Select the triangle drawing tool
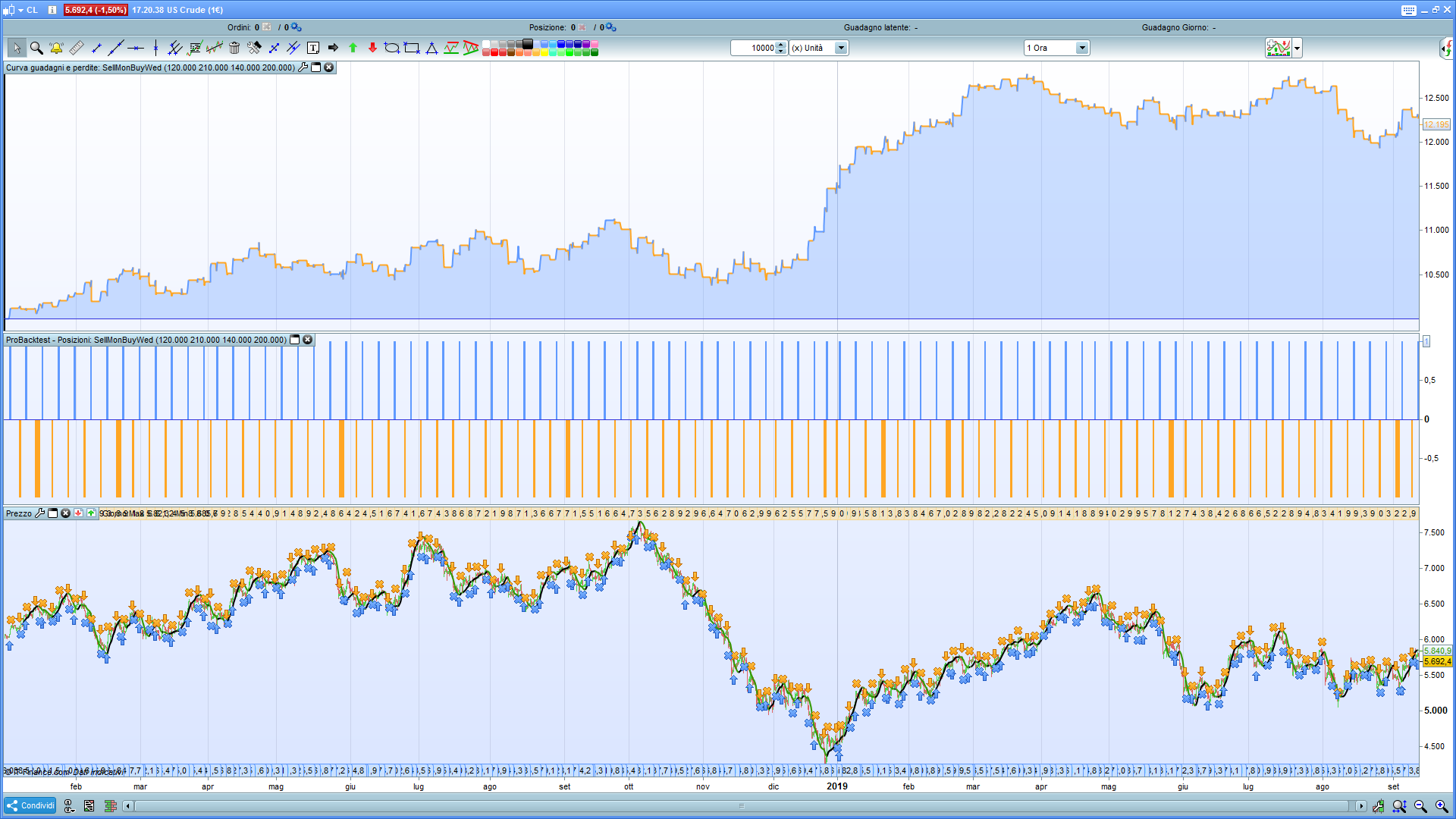This screenshot has height=819, width=1456. pyautogui.click(x=431, y=48)
